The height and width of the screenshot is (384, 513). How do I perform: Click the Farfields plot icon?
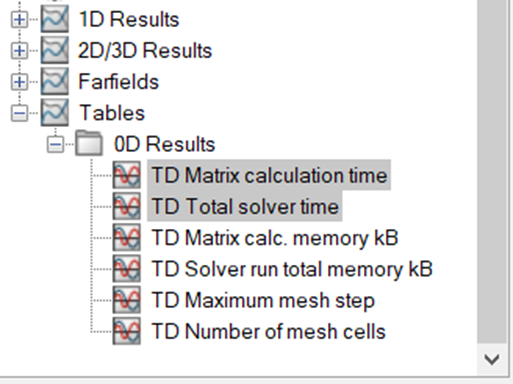[55, 82]
